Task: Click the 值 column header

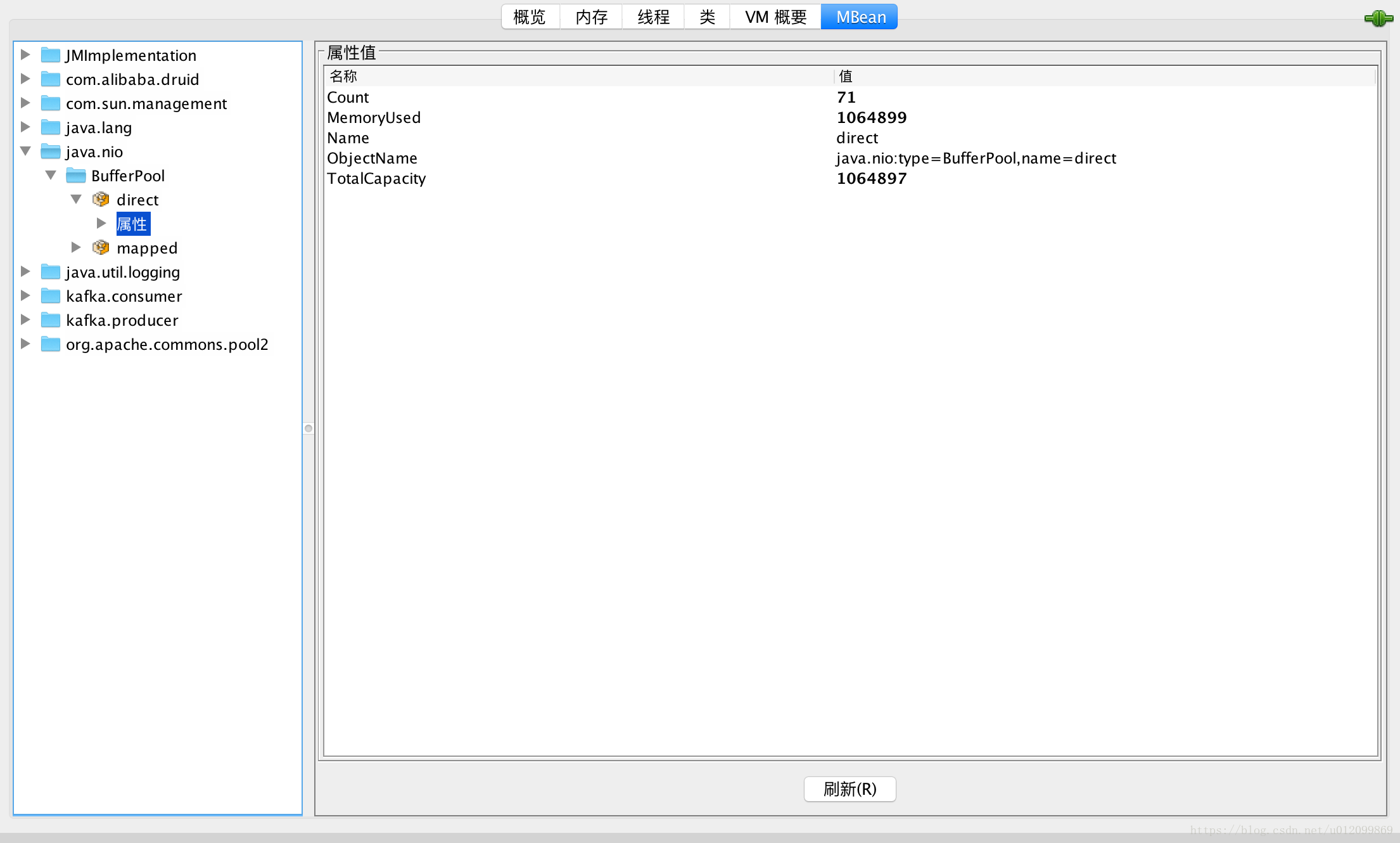Action: [1104, 76]
